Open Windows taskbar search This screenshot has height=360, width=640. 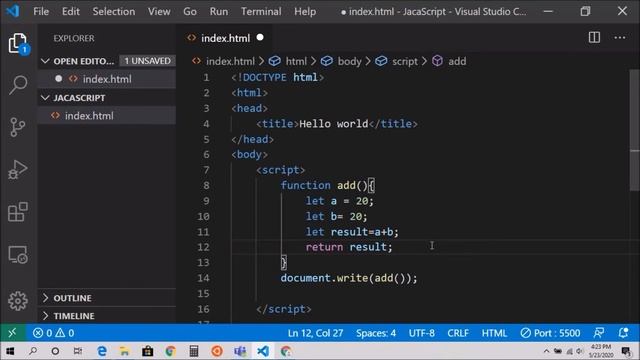[33, 351]
